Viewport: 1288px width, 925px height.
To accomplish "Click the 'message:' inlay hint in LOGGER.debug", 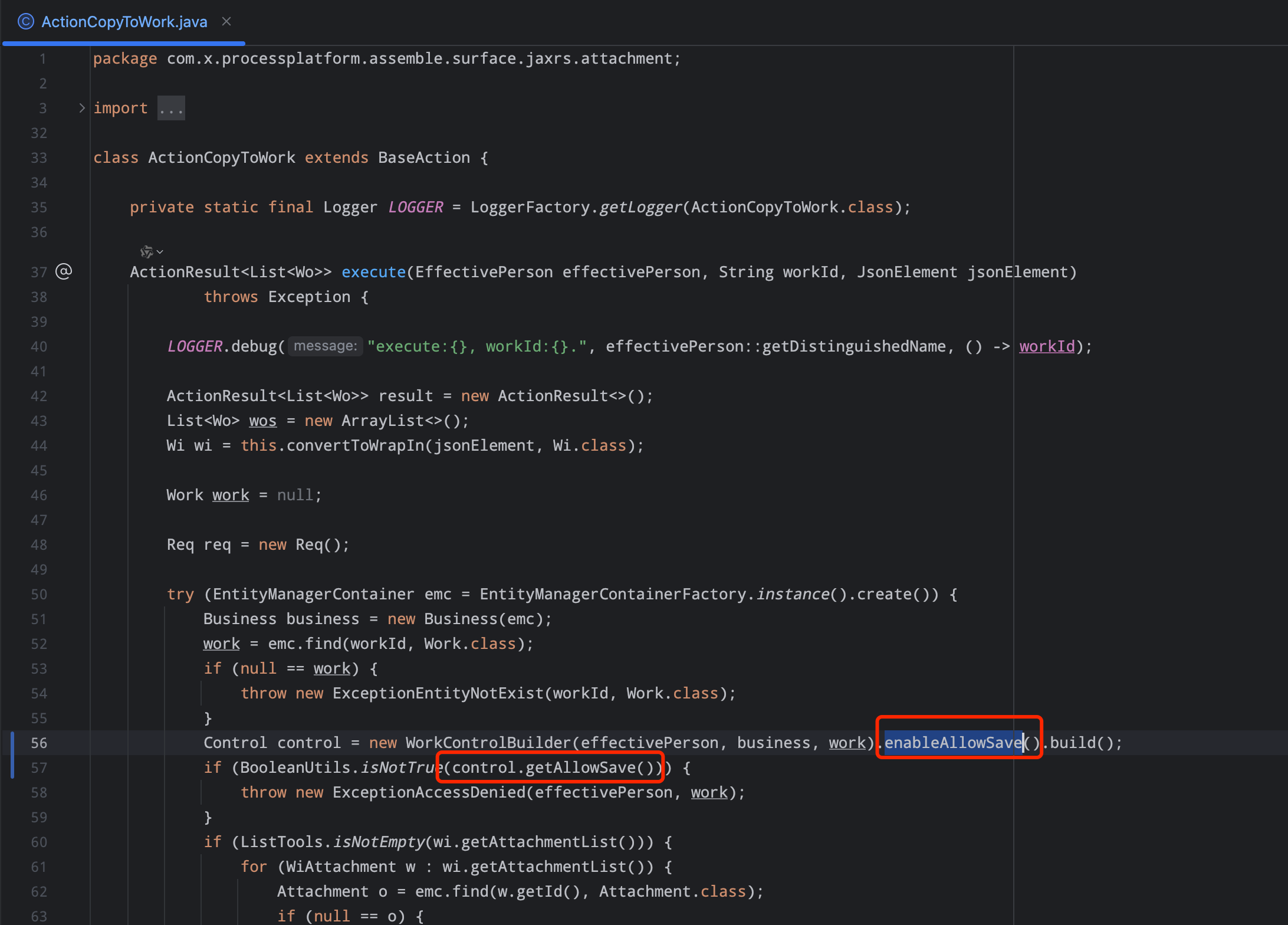I will (325, 346).
